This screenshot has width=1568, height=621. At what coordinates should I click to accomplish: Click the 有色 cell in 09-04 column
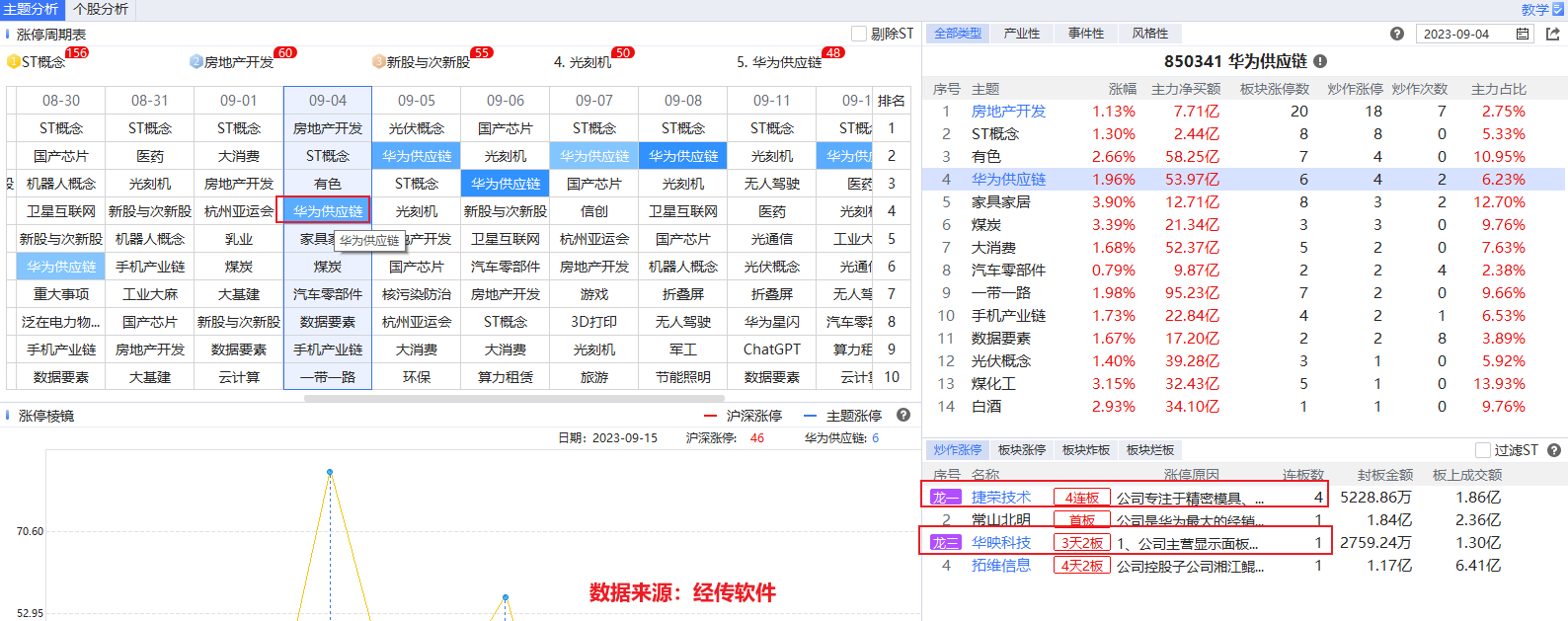(328, 184)
